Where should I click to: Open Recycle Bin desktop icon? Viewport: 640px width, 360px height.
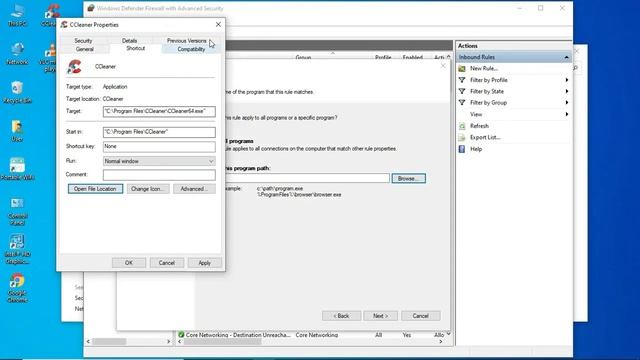point(17,92)
